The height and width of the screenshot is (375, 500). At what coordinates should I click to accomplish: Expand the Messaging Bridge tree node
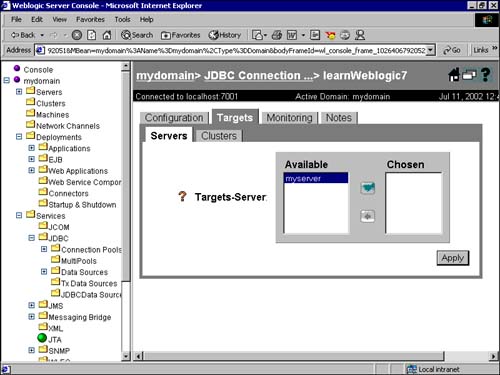(31, 316)
